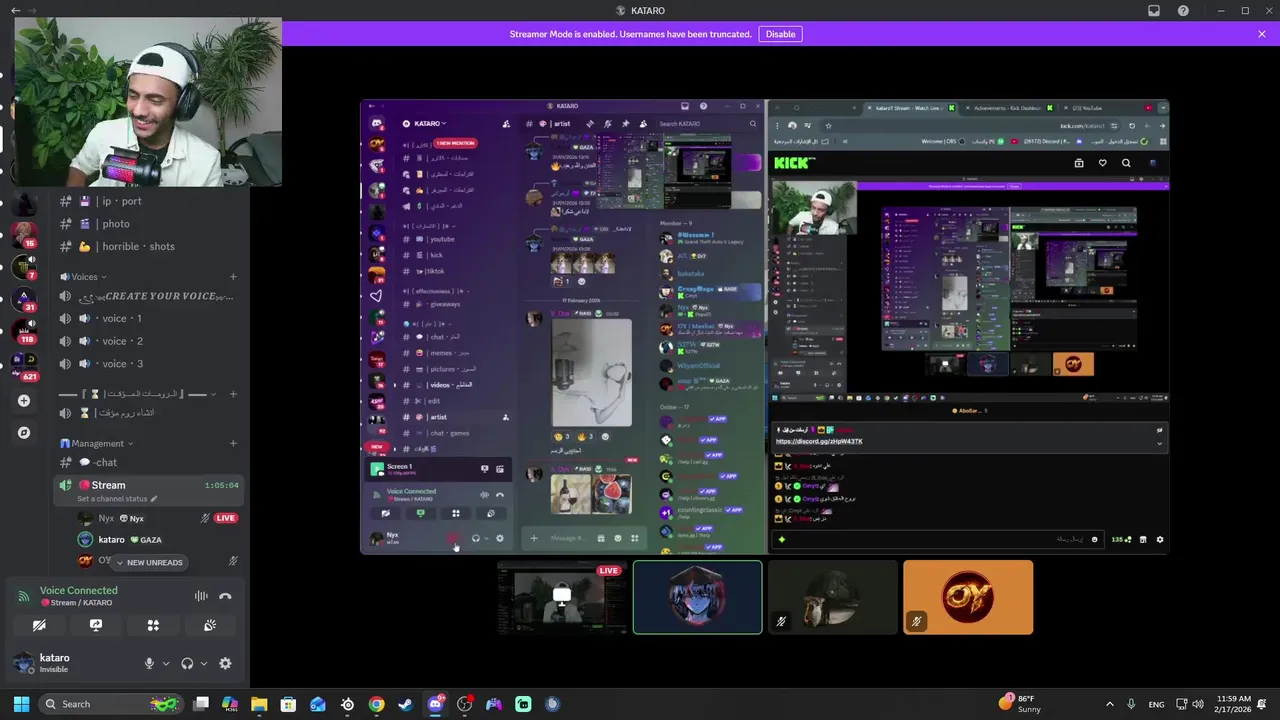This screenshot has width=1280, height=720.
Task: Open the Discord help icon
Action: (1183, 10)
